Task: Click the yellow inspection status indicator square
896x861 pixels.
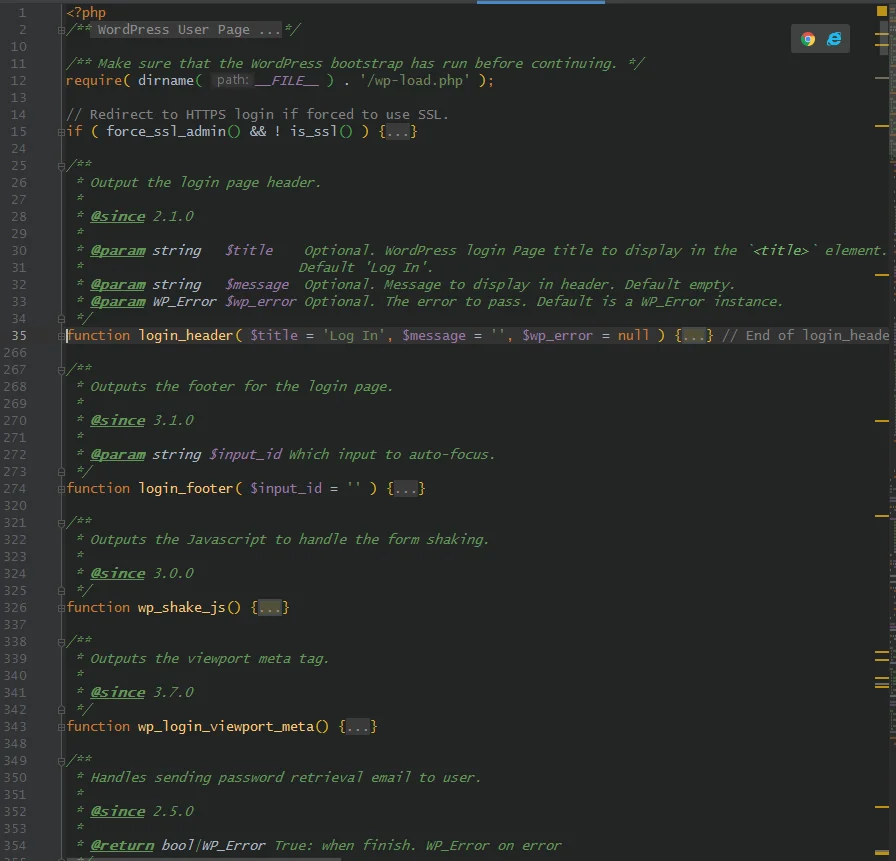Action: point(882,11)
